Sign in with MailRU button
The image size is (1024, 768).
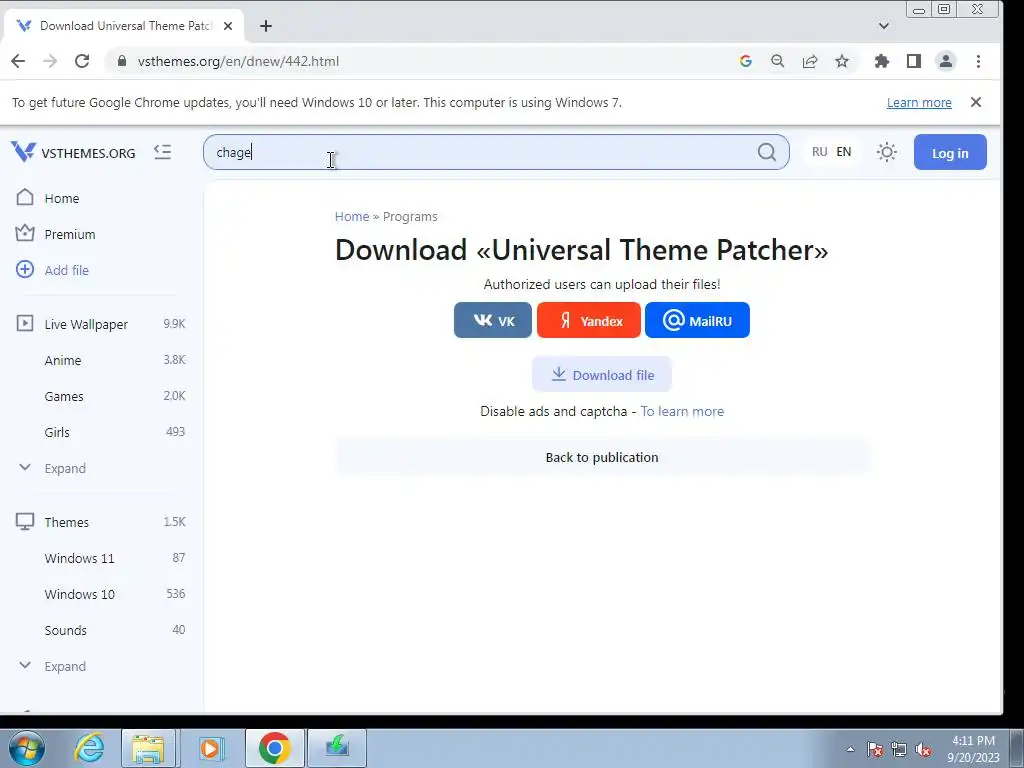(x=697, y=320)
